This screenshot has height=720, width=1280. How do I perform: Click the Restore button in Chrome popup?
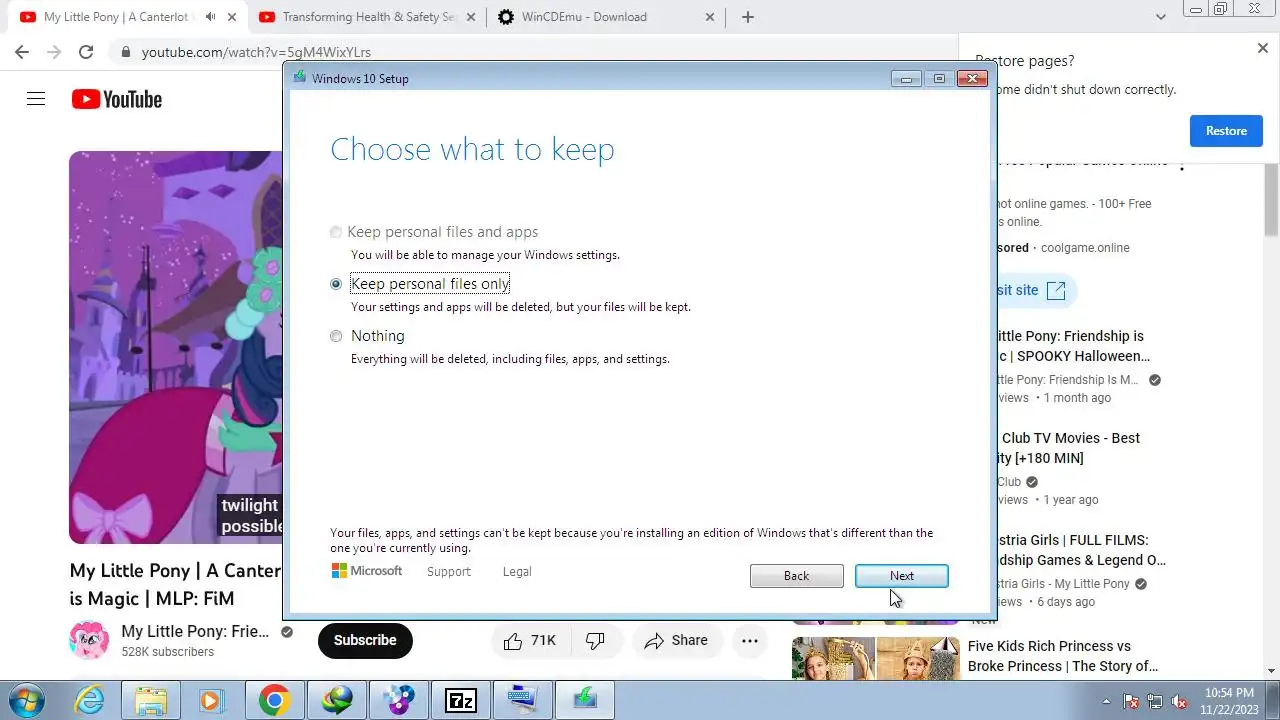click(x=1226, y=131)
